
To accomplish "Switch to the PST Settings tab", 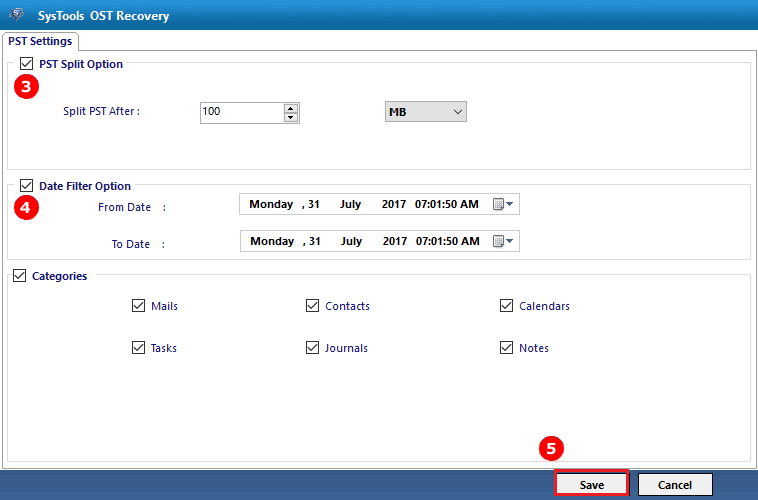I will pyautogui.click(x=40, y=41).
